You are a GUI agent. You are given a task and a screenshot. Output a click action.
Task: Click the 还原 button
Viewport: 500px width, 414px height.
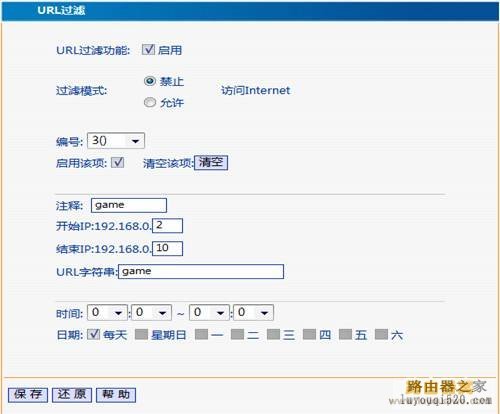pyautogui.click(x=72, y=395)
